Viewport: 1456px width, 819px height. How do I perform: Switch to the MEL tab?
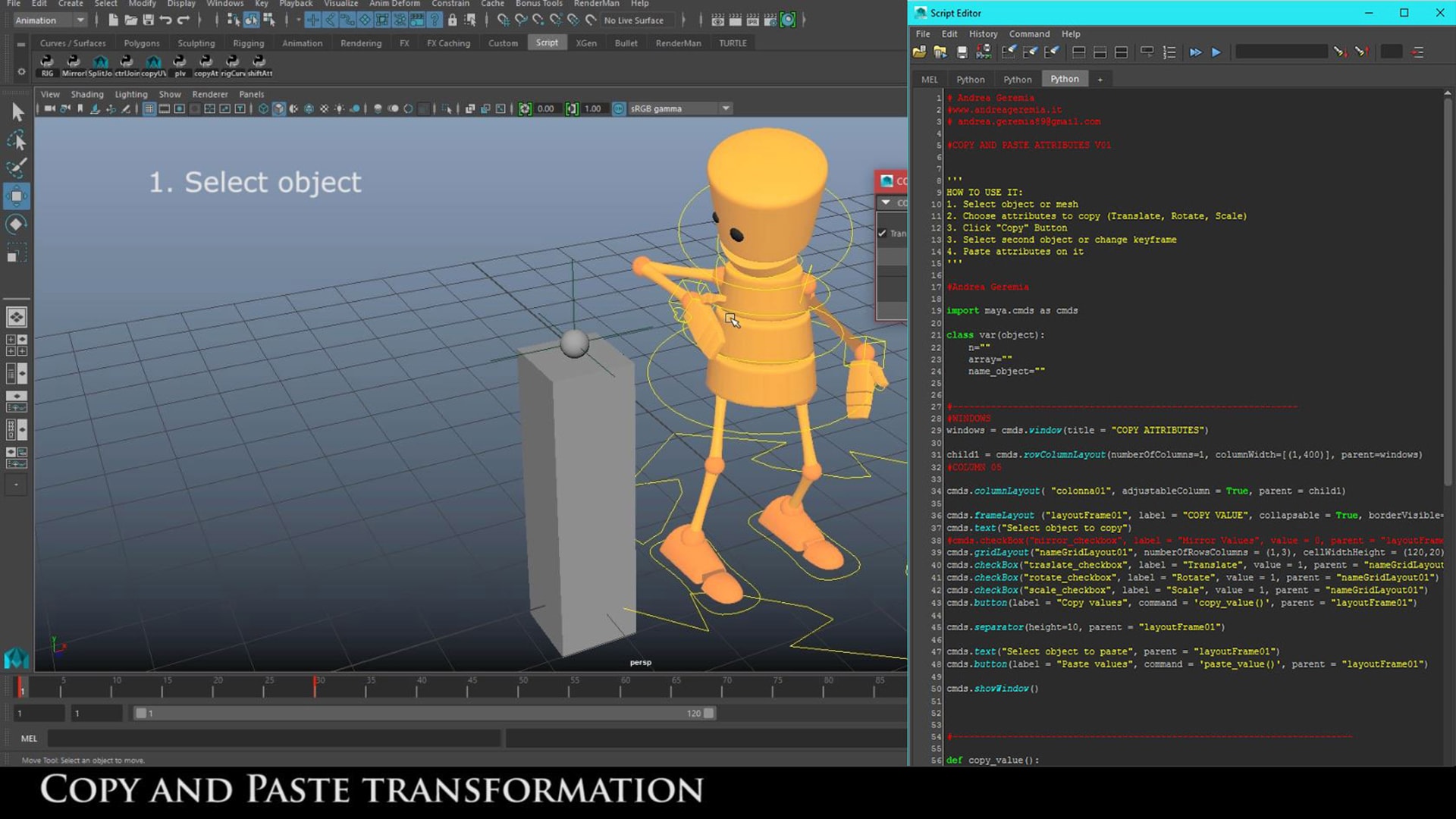[929, 80]
